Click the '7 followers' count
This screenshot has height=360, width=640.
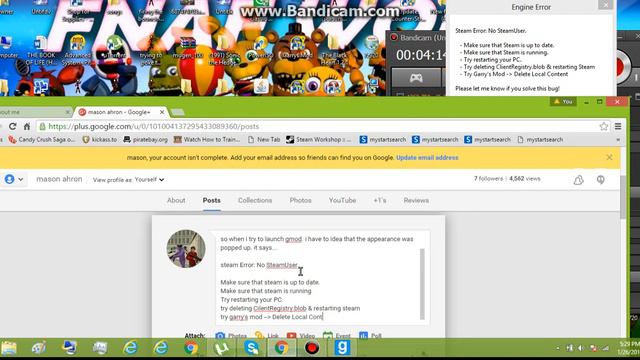(488, 179)
